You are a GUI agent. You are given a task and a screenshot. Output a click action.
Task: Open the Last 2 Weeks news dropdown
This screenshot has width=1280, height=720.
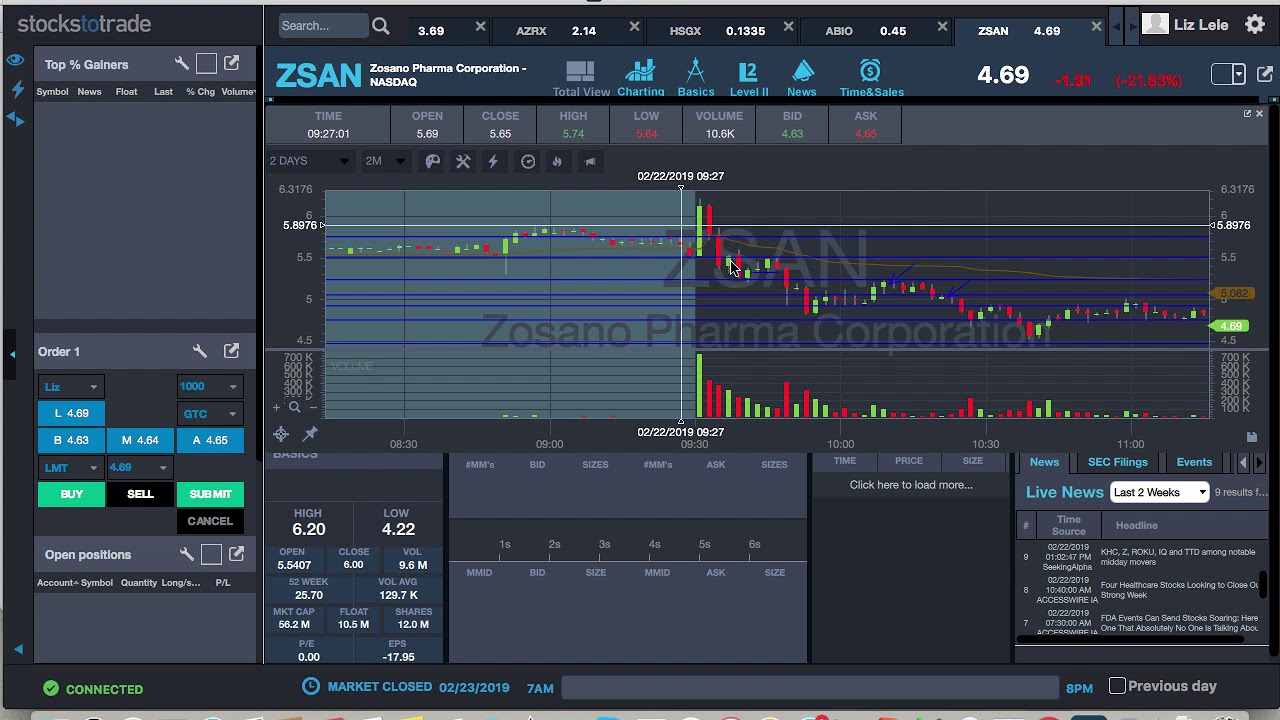[1160, 492]
